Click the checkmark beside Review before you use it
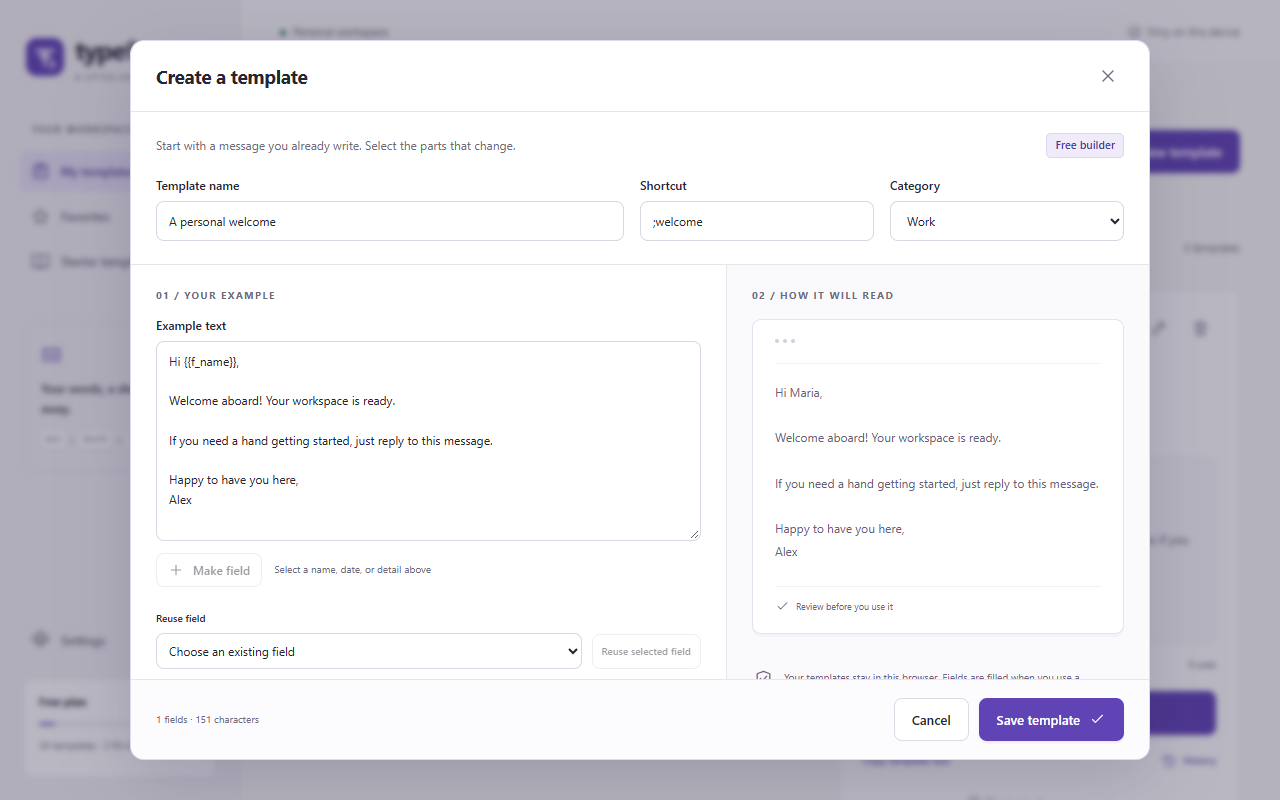This screenshot has width=1280, height=800. click(782, 607)
